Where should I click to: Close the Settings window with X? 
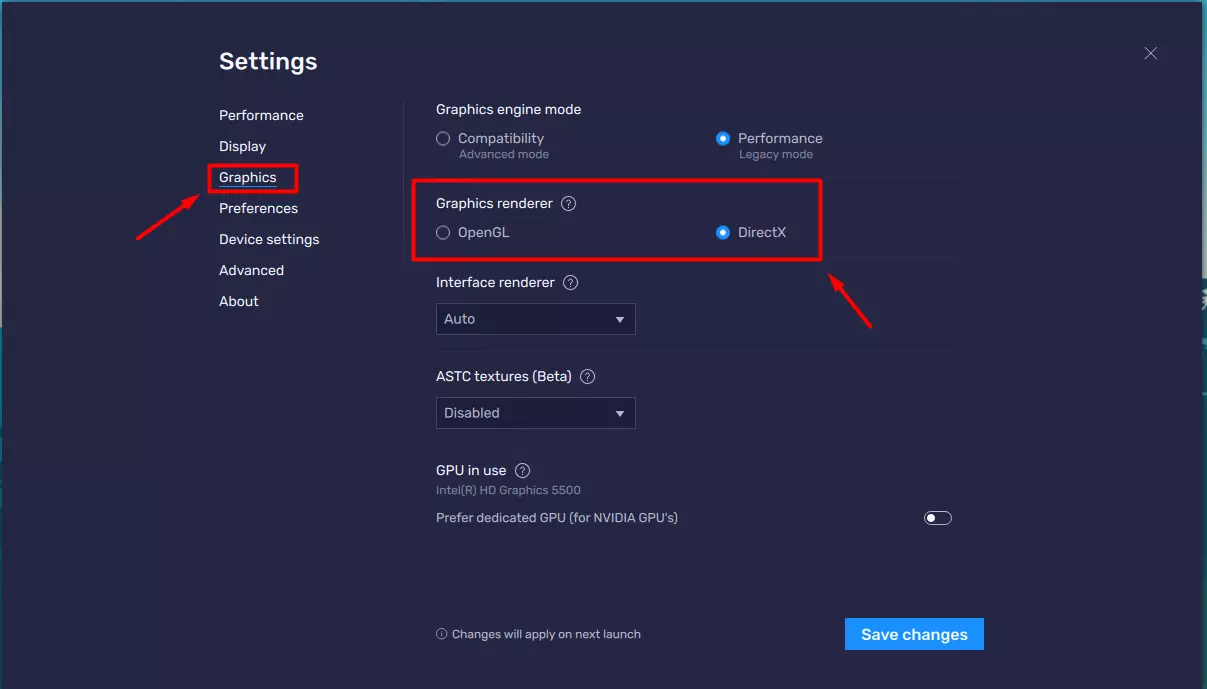1151,54
